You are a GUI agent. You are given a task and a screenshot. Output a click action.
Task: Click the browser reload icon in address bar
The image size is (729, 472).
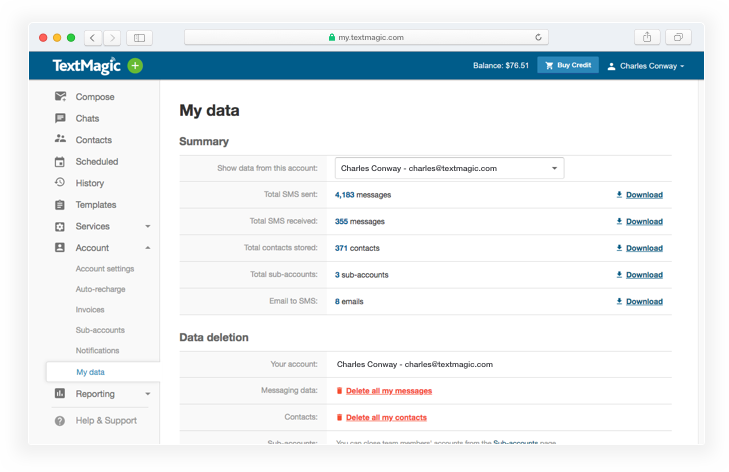[x=538, y=37]
